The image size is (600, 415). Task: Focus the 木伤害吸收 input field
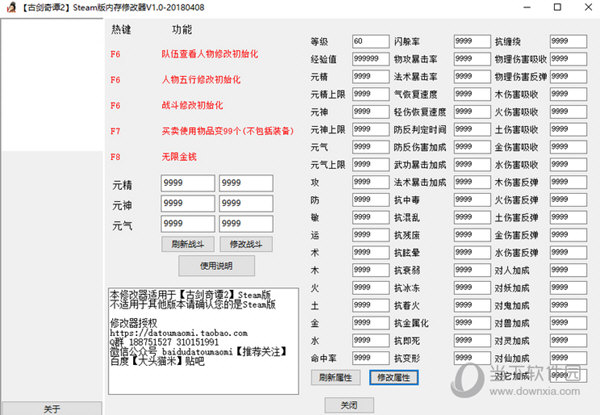point(568,94)
